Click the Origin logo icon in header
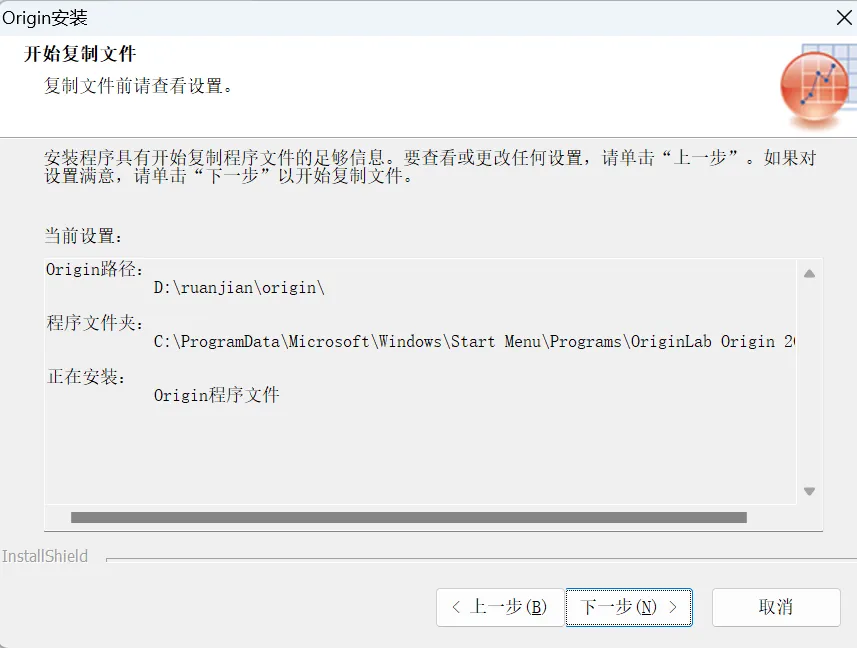Screen dimensions: 857x648 pyautogui.click(x=818, y=87)
